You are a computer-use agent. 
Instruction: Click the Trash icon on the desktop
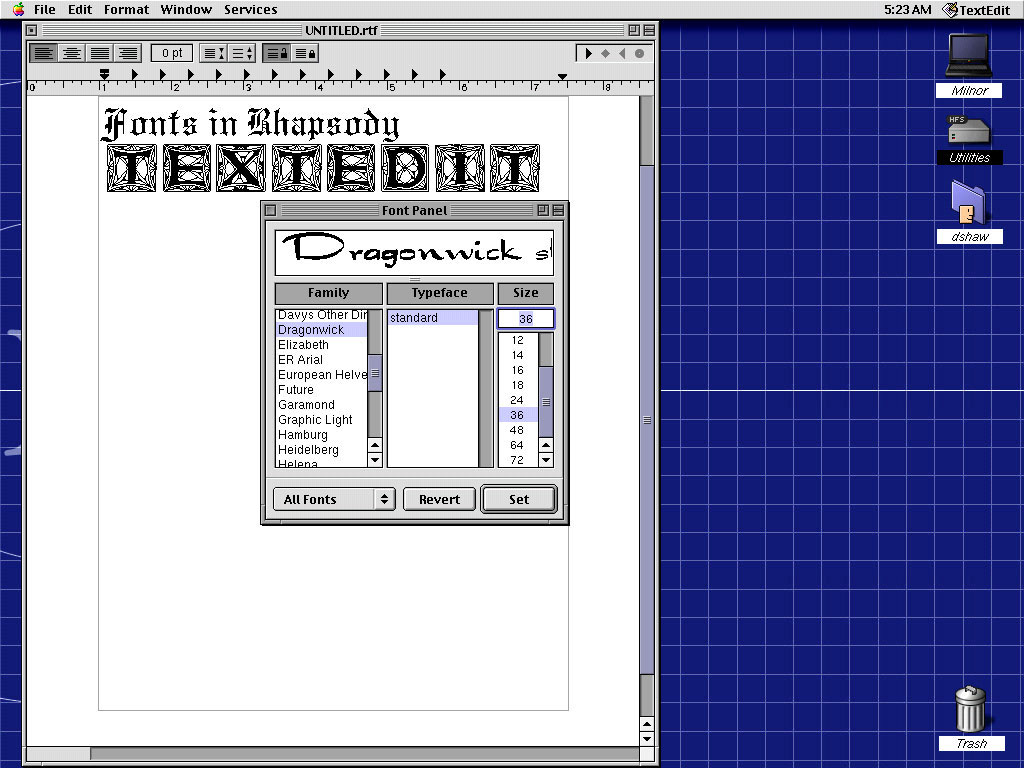click(970, 709)
